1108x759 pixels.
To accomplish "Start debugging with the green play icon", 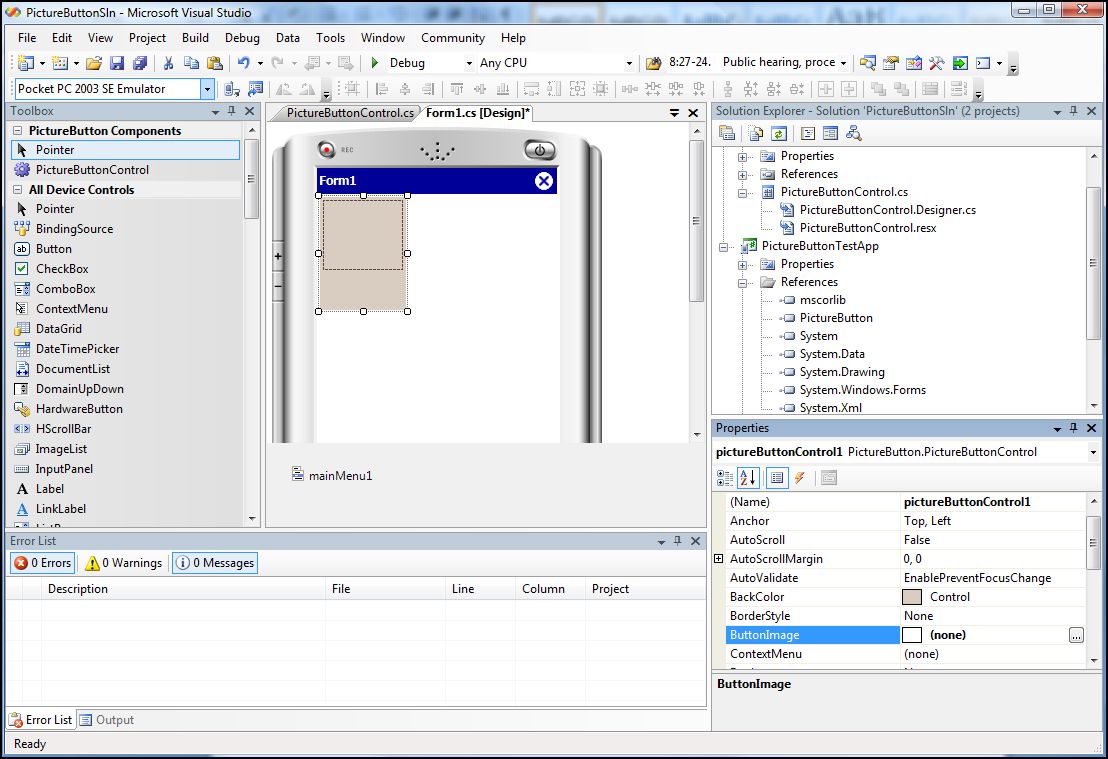I will 375,63.
